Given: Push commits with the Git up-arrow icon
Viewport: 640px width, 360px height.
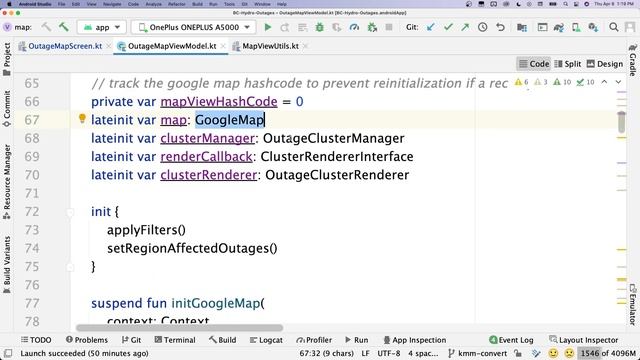Looking at the screenshot, I should point(465,27).
